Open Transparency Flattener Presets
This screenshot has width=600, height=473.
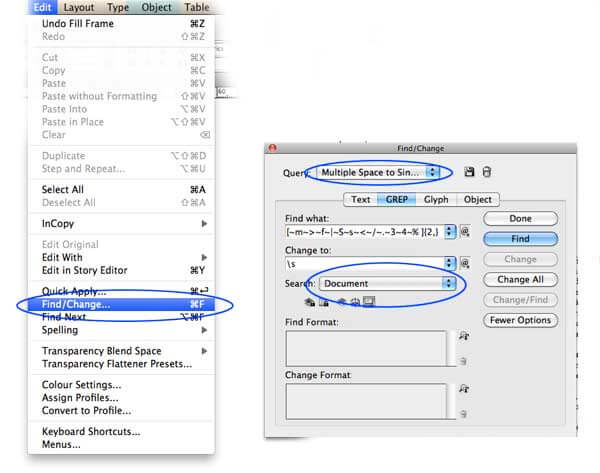(x=122, y=364)
